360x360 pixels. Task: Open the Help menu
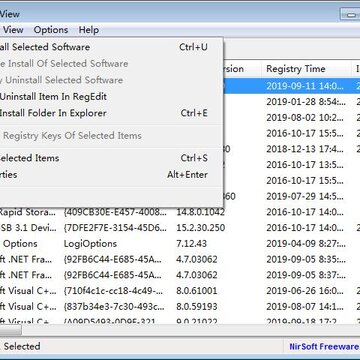[89, 30]
